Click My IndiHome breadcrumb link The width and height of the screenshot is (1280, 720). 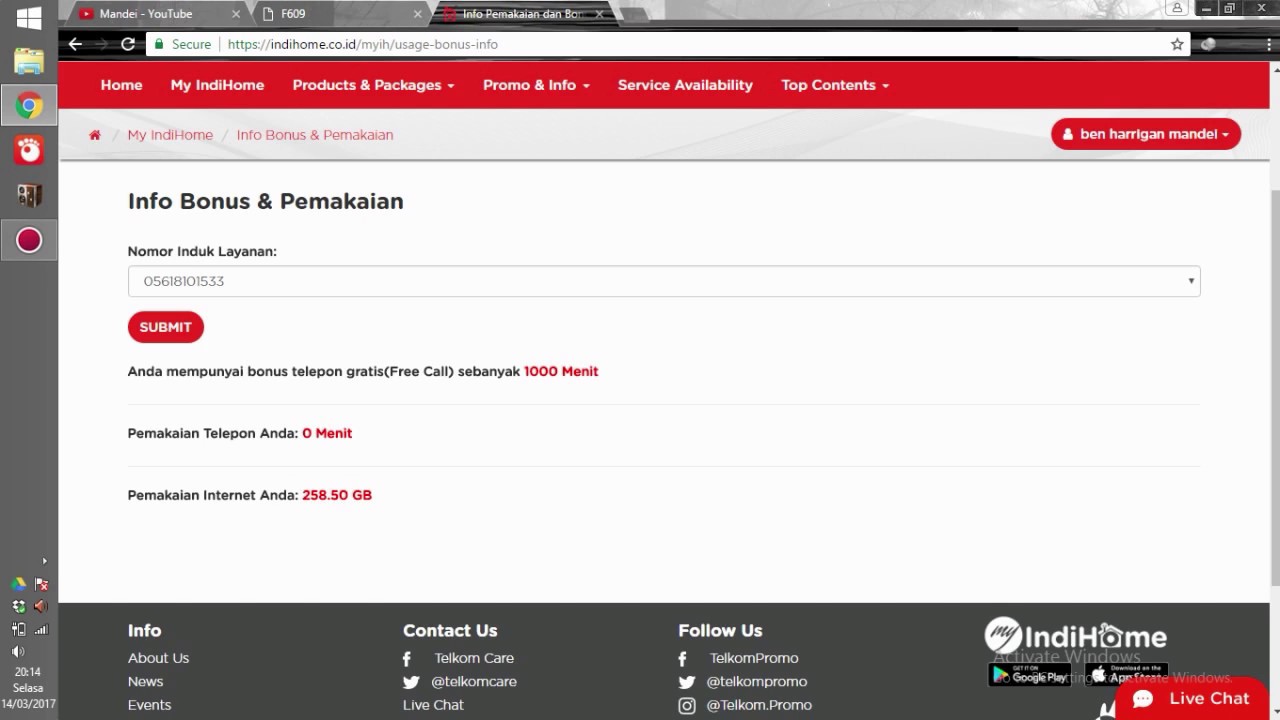tap(170, 135)
